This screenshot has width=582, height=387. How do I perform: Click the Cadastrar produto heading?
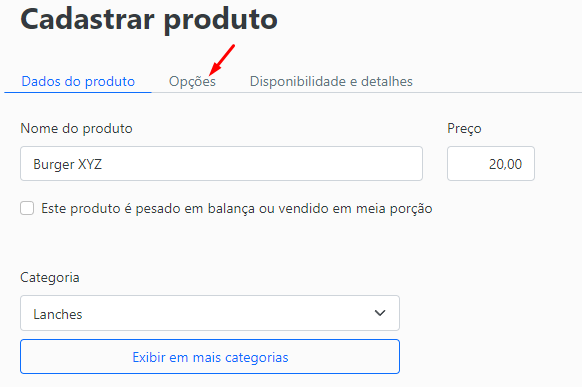coord(149,19)
